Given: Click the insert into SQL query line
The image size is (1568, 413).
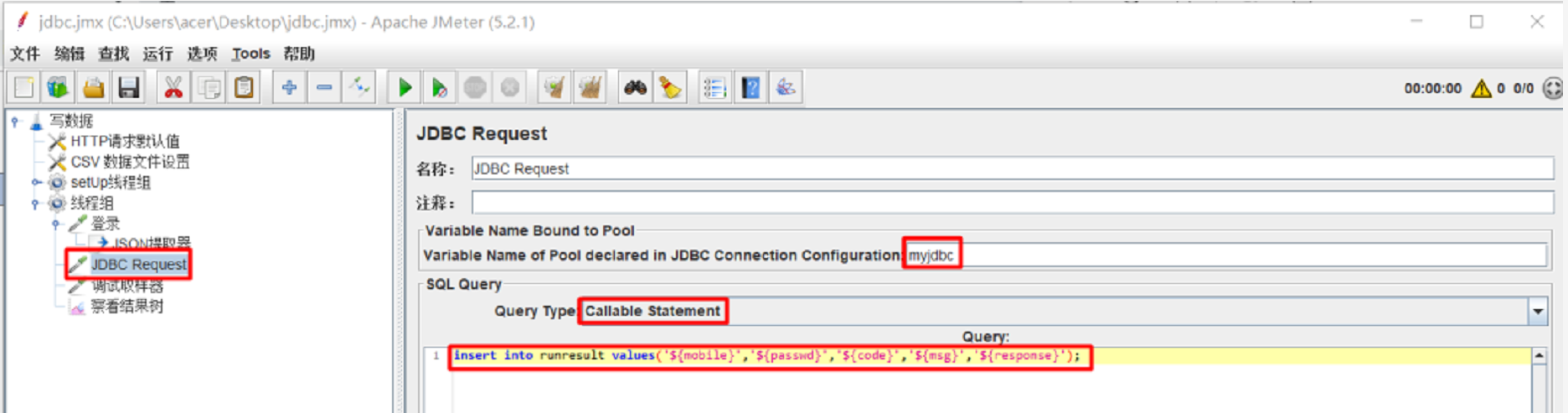Looking at the screenshot, I should pyautogui.click(x=766, y=356).
